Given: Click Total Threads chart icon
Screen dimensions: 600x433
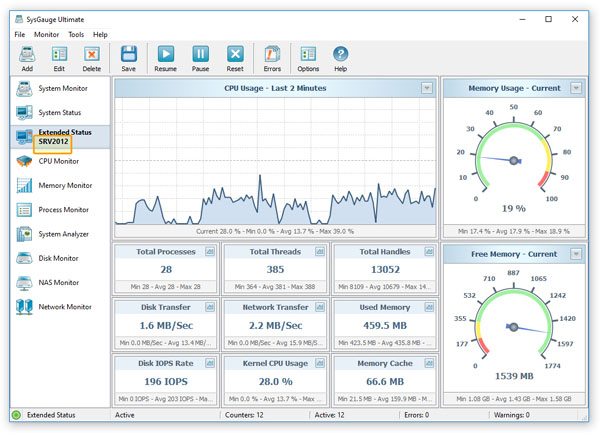Looking at the screenshot, I should [320, 252].
